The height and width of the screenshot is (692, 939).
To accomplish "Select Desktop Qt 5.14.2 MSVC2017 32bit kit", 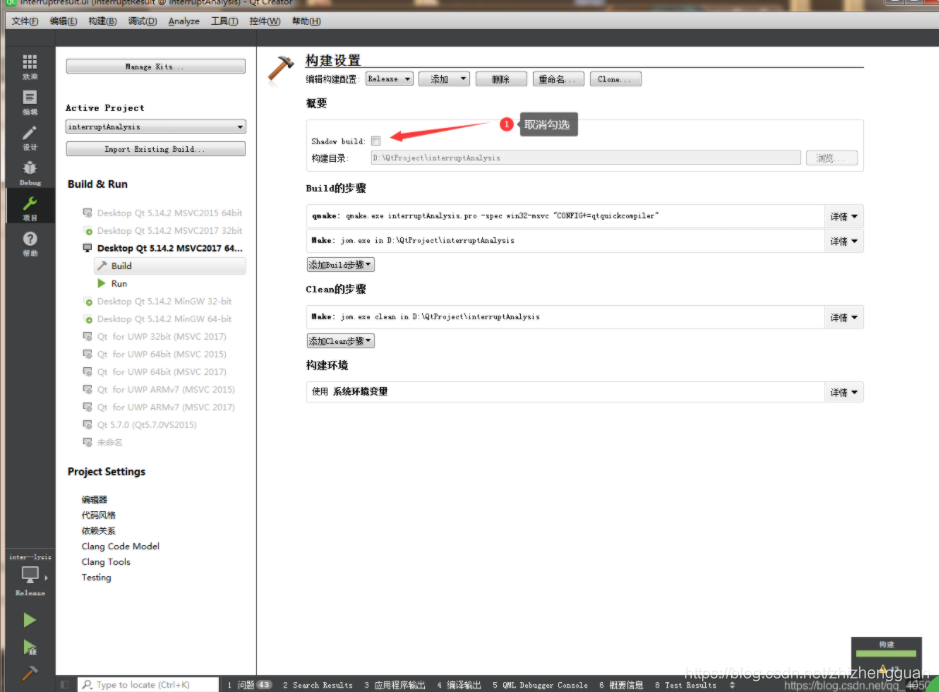I will pos(169,230).
